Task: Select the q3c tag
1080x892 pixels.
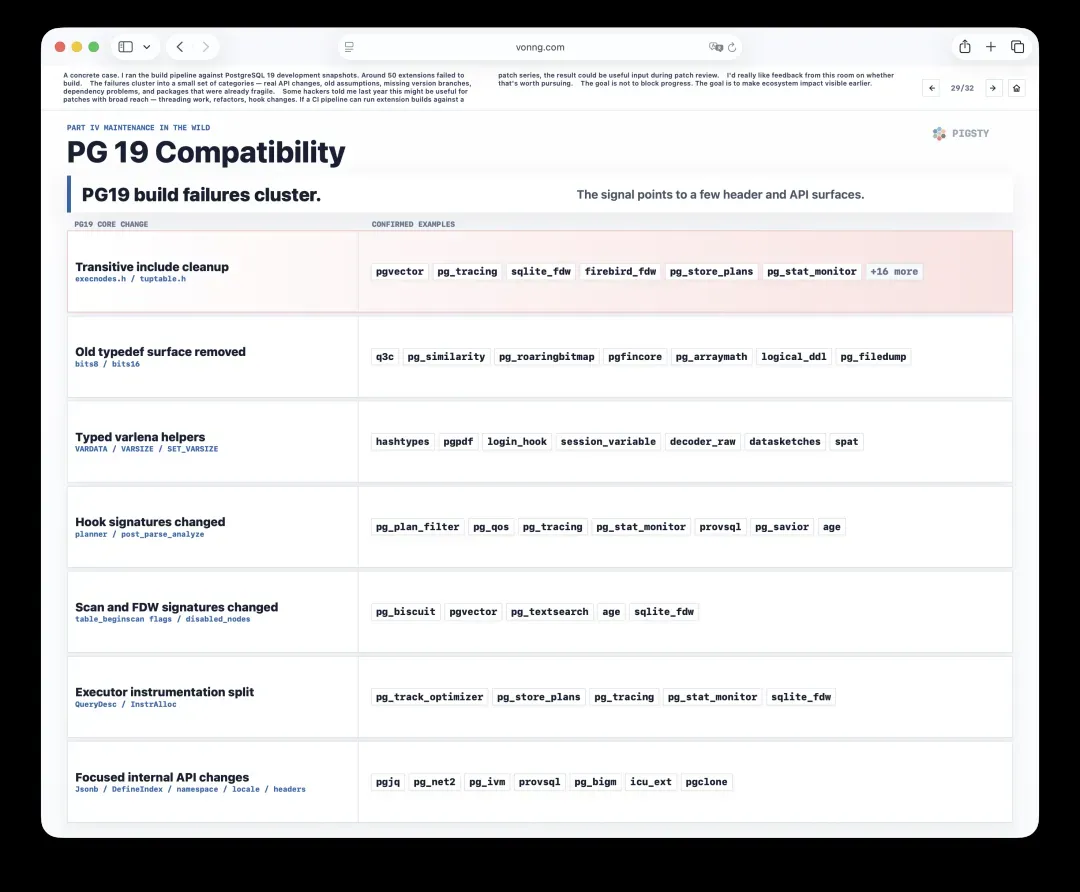Action: tap(385, 357)
